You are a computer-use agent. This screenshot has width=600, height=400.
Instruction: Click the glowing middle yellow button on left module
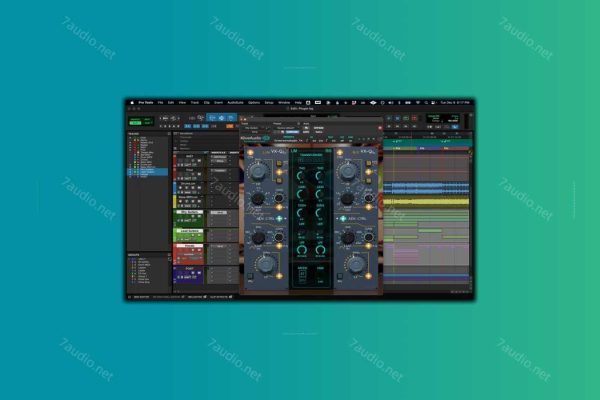[279, 172]
